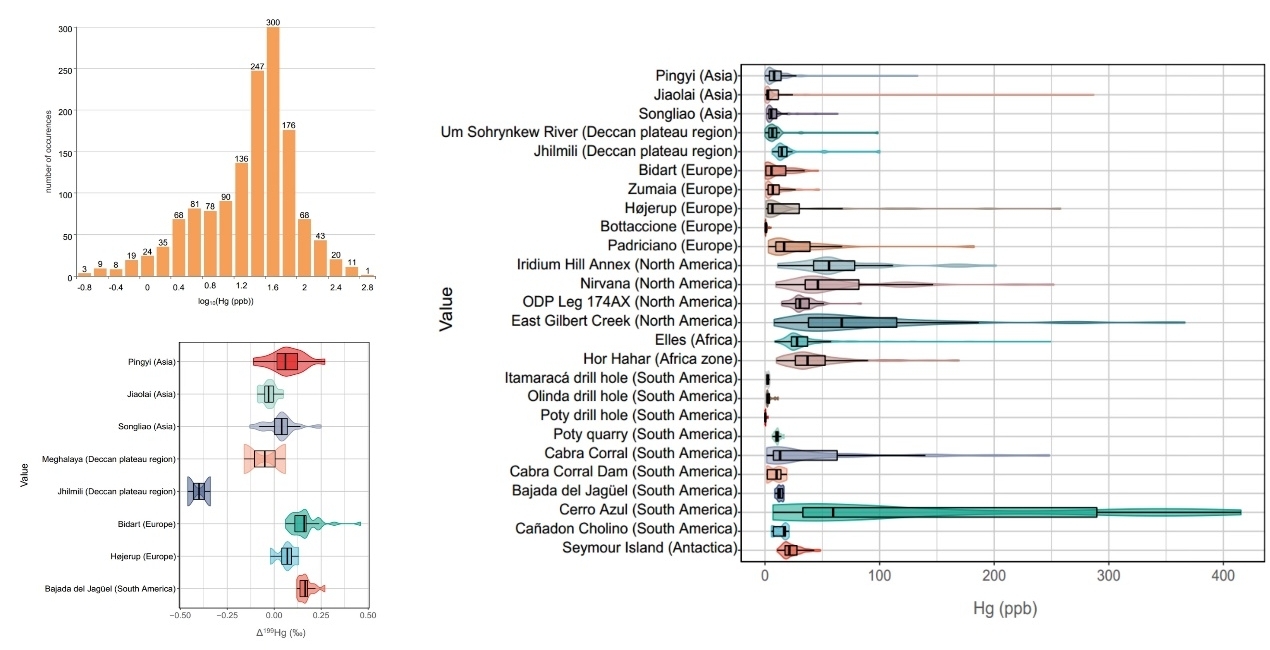Click the log10(Hg (ppb)) histogram axis title
Screen dimensions: 1270x650
[224, 300]
